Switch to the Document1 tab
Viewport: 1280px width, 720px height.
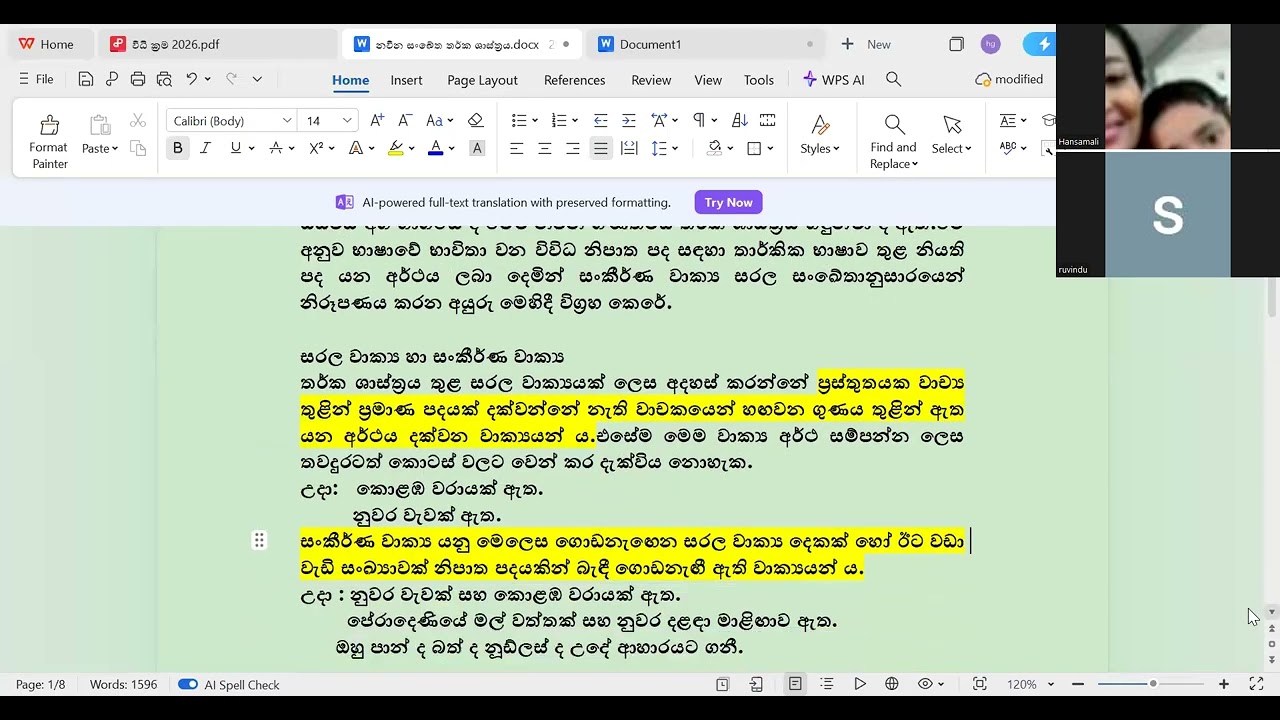tap(708, 44)
